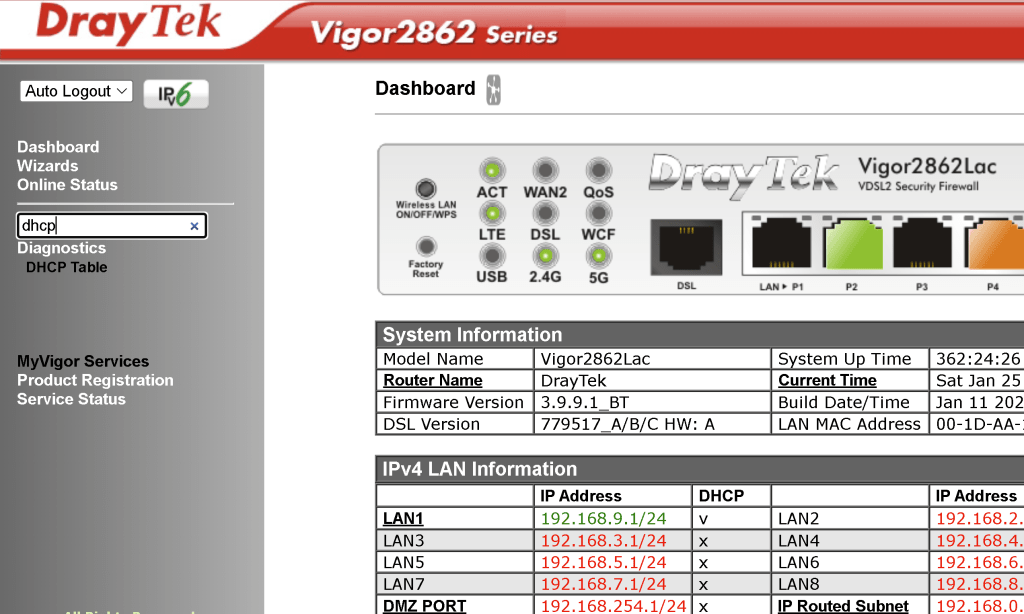Select the DrayTek router name value
This screenshot has width=1024, height=614.
point(573,381)
